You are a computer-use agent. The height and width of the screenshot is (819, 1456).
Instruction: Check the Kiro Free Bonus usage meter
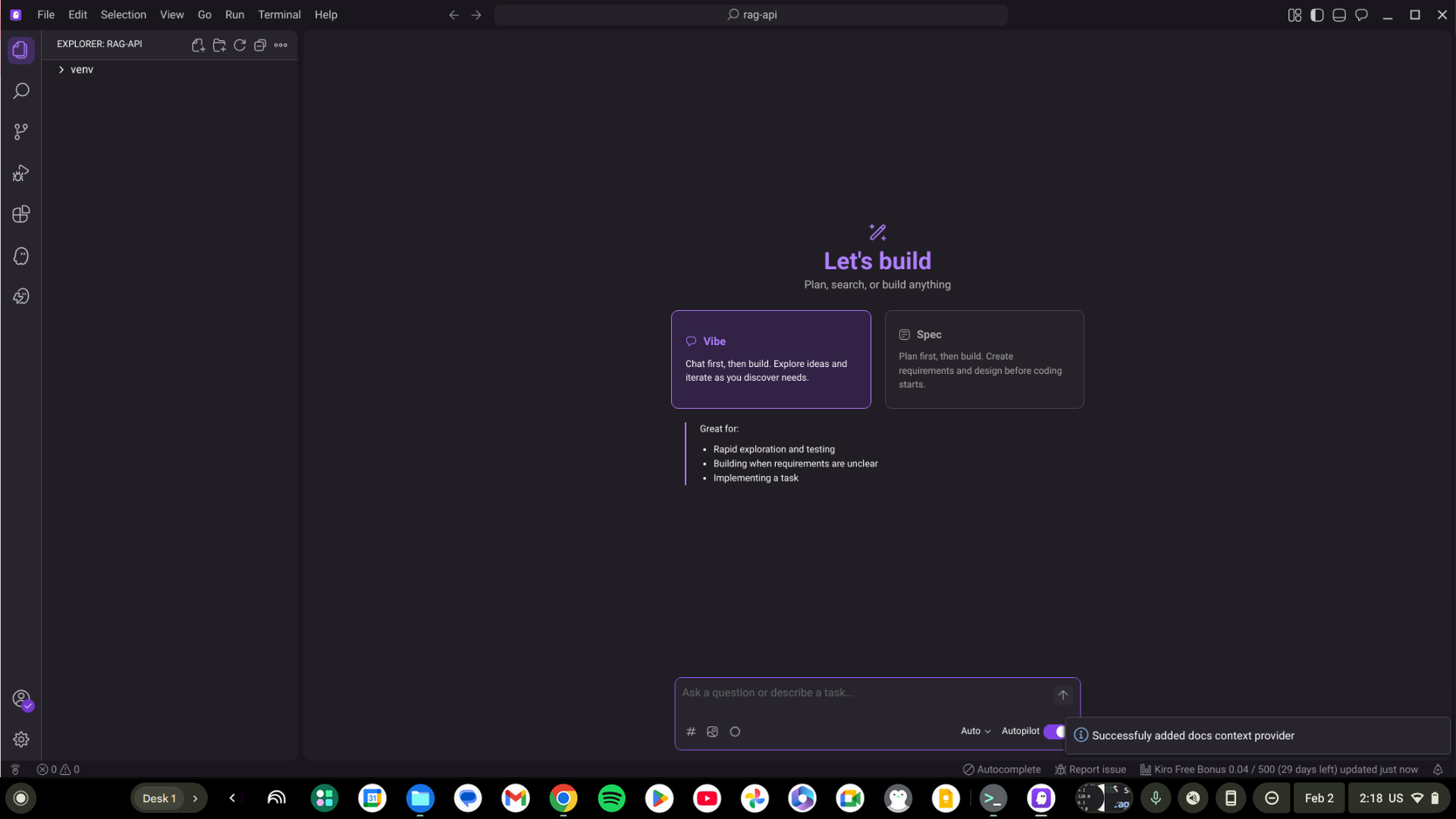coord(1280,769)
